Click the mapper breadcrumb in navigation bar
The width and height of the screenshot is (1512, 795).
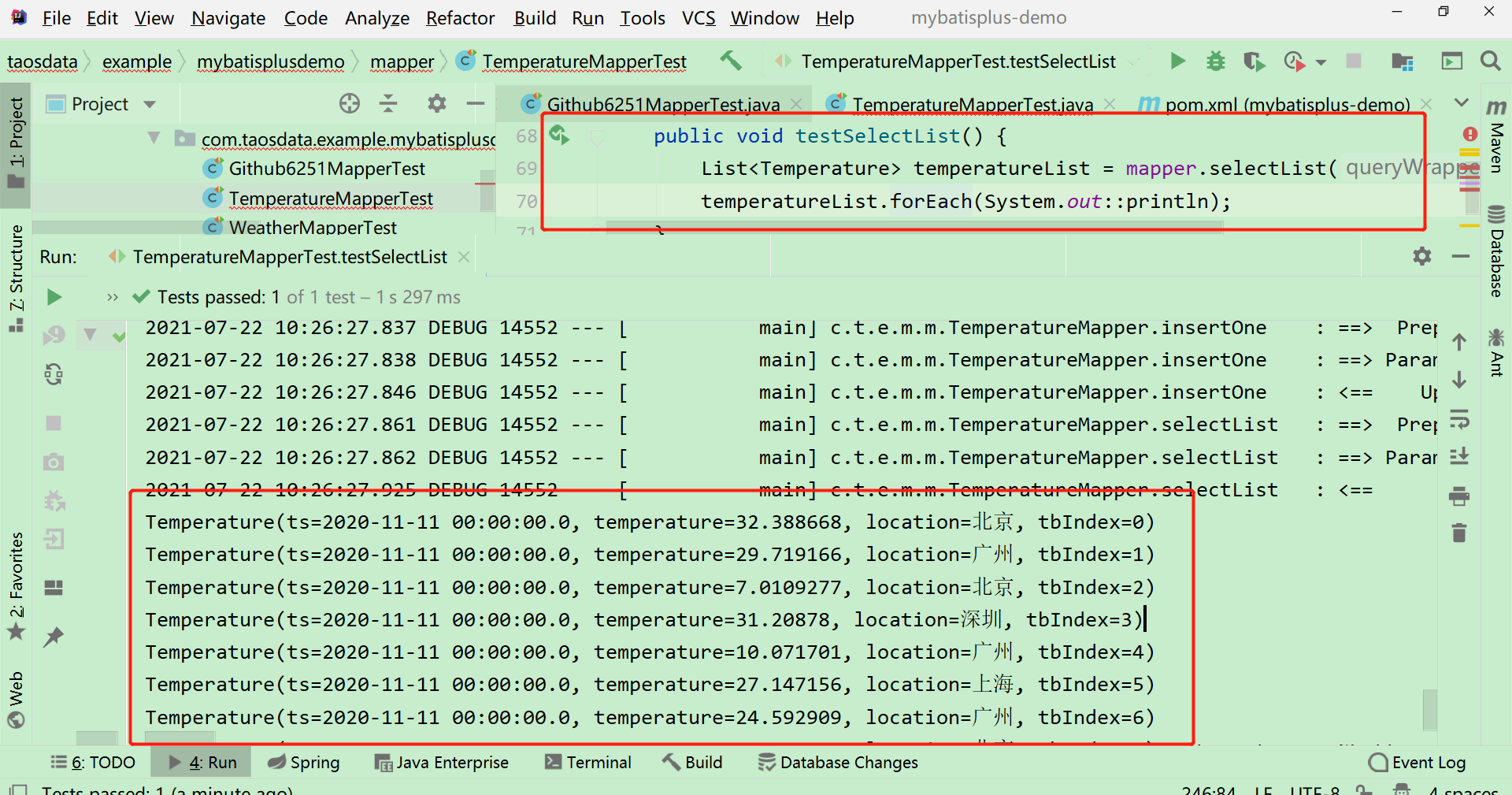click(402, 61)
